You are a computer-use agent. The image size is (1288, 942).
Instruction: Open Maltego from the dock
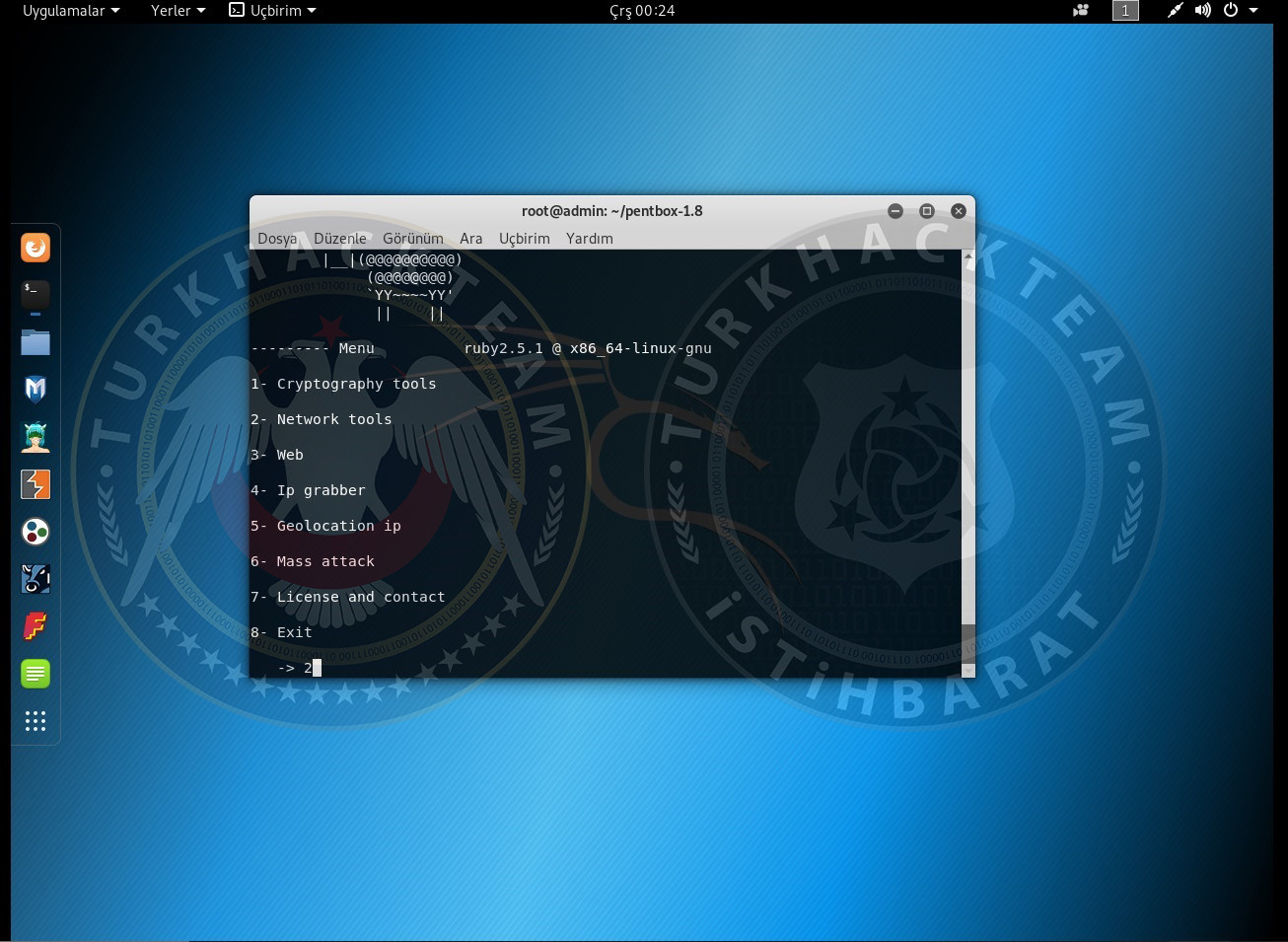point(36,532)
